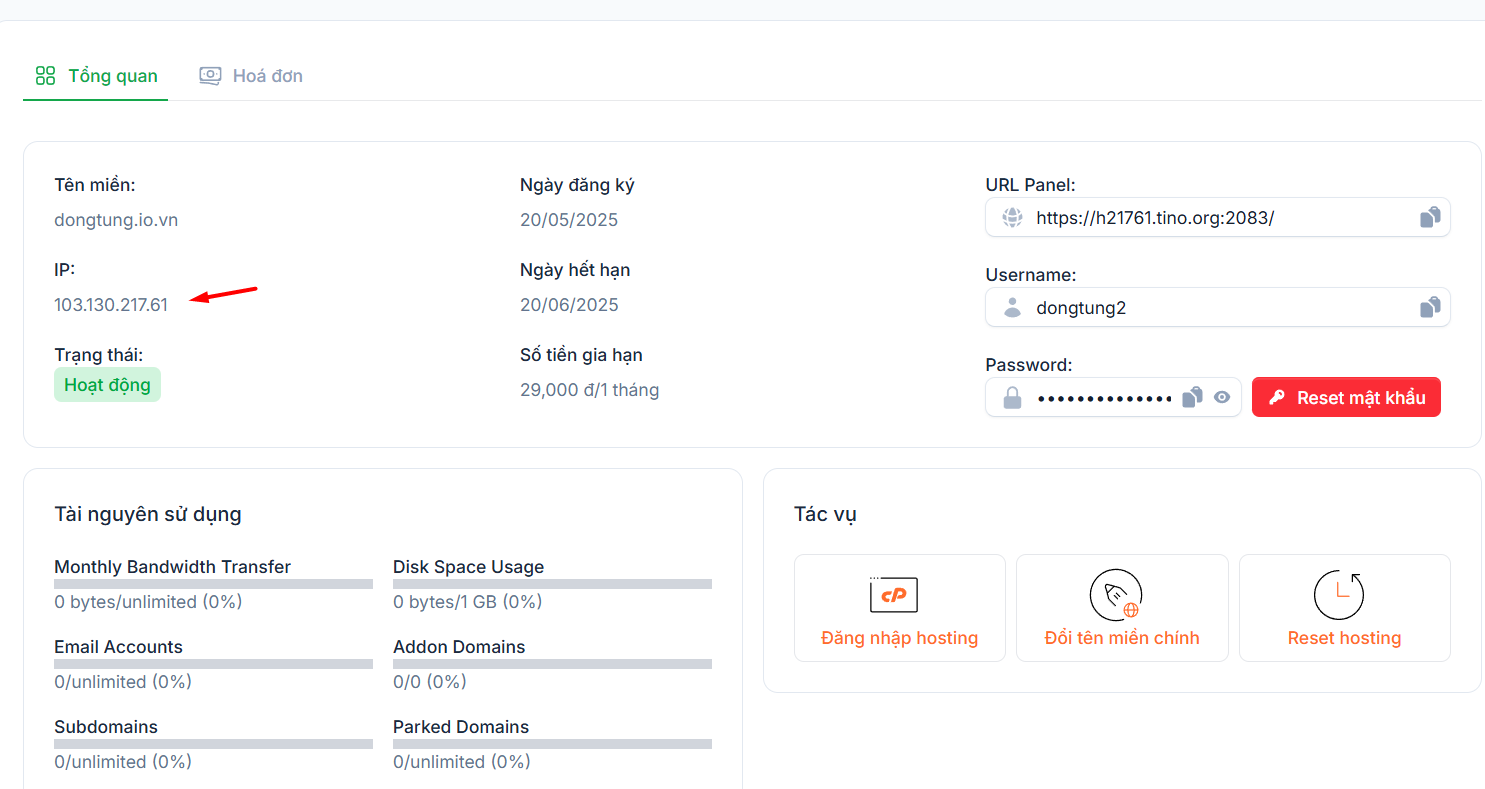Click the masked Password field
The width and height of the screenshot is (1485, 789).
(x=1113, y=397)
